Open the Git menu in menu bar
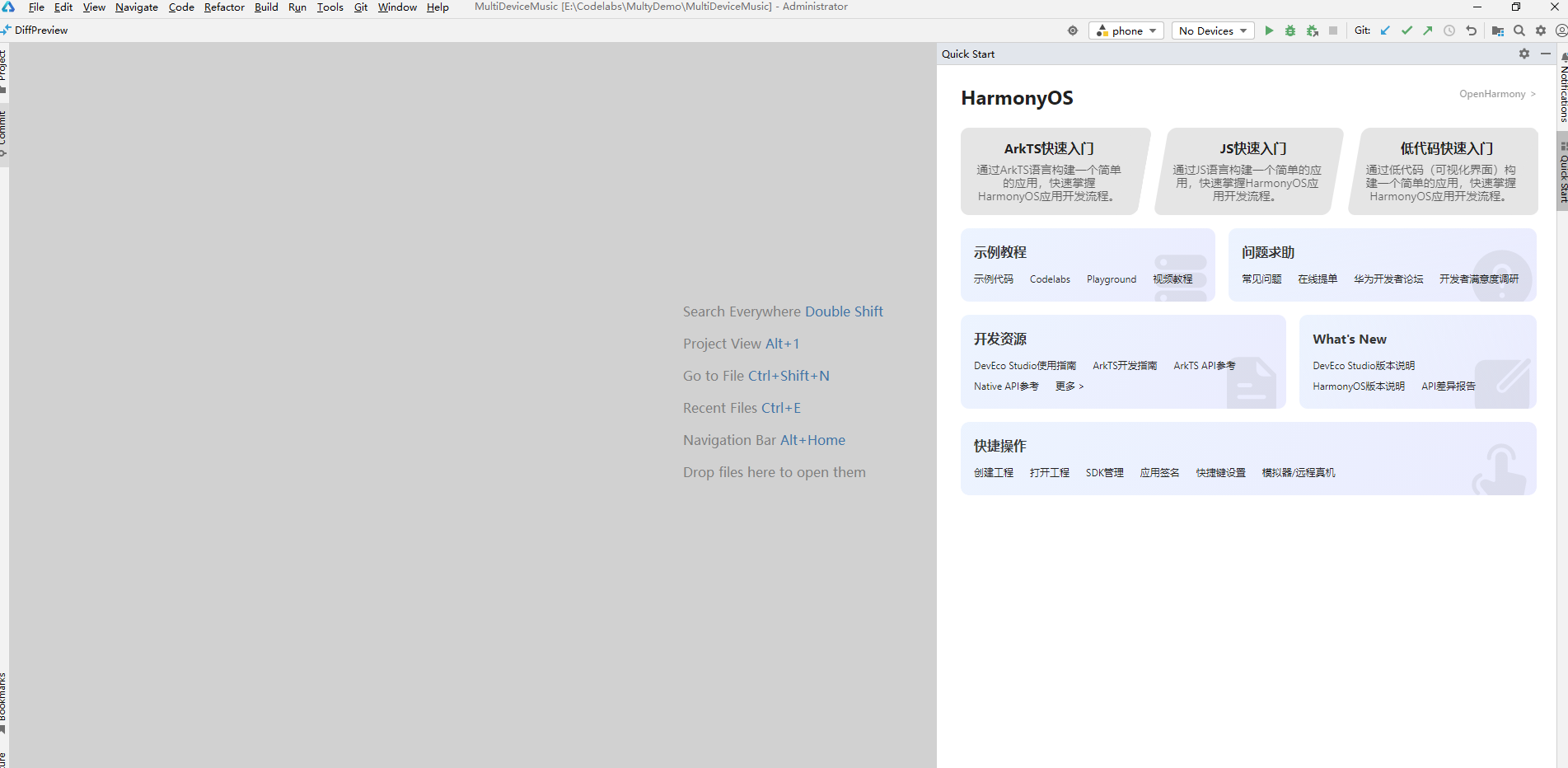This screenshot has height=768, width=1568. (360, 7)
